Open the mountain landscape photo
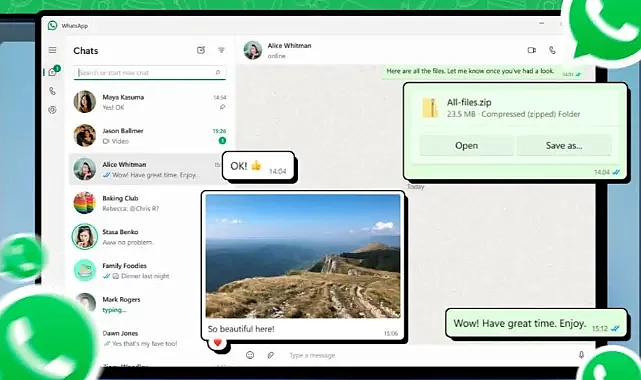 [x=303, y=256]
